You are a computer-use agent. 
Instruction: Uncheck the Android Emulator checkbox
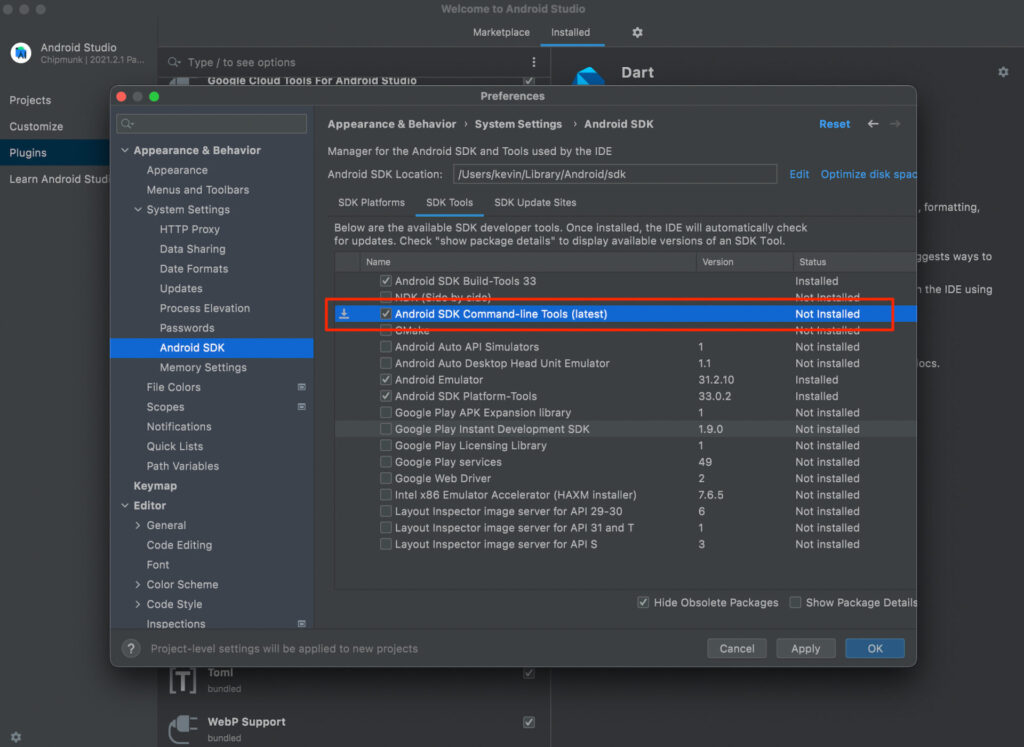click(386, 379)
